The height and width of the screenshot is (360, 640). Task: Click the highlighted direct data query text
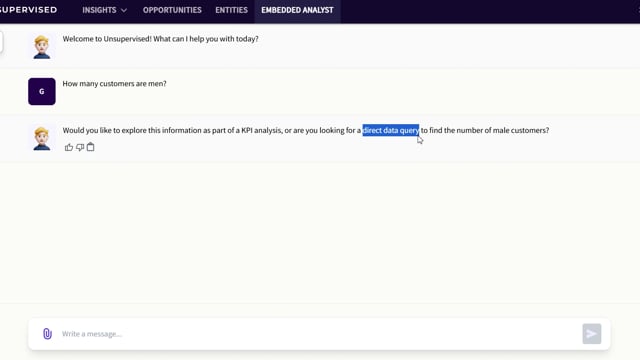point(391,130)
